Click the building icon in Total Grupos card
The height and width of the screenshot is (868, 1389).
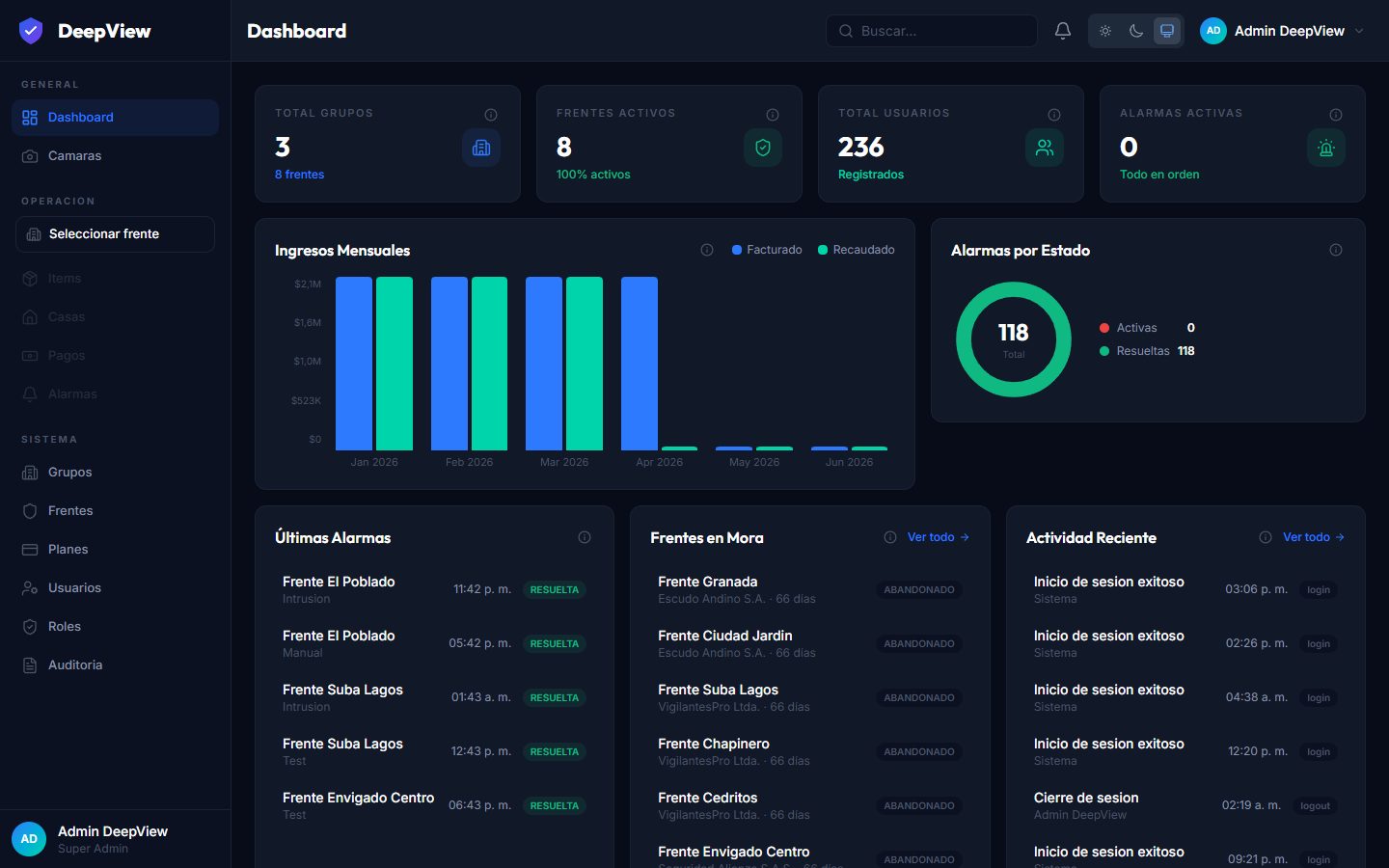pos(481,148)
